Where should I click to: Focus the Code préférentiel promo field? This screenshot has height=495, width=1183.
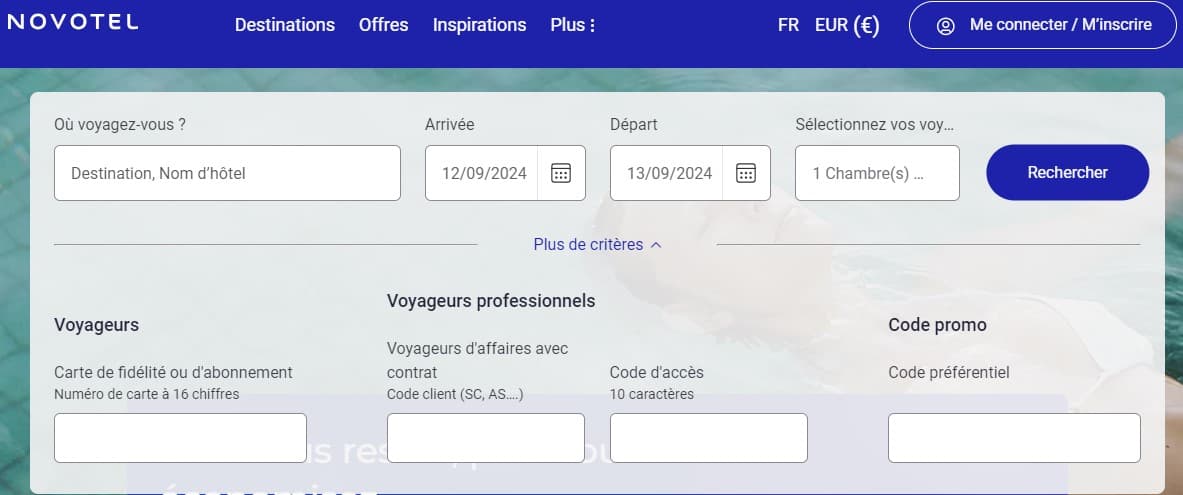[1014, 438]
